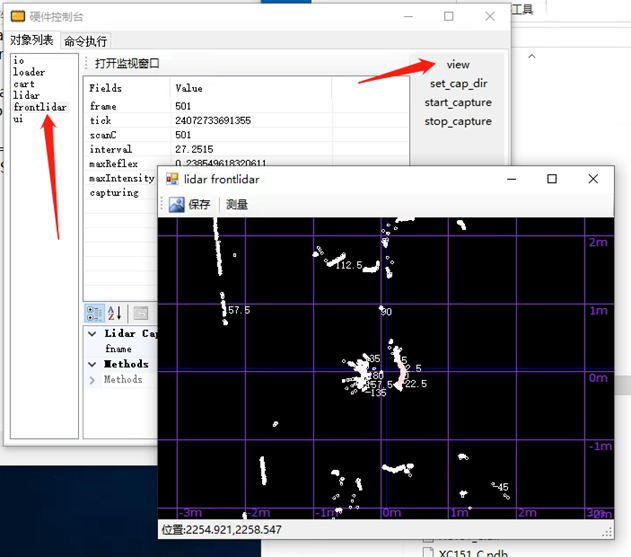Click 打开监视窗口 in the toolbar
Viewport: 631px width, 557px height.
127,64
